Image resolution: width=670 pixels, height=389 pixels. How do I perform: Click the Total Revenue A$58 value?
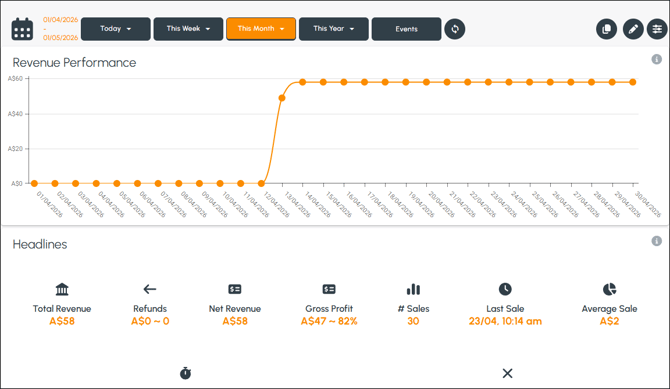[62, 321]
